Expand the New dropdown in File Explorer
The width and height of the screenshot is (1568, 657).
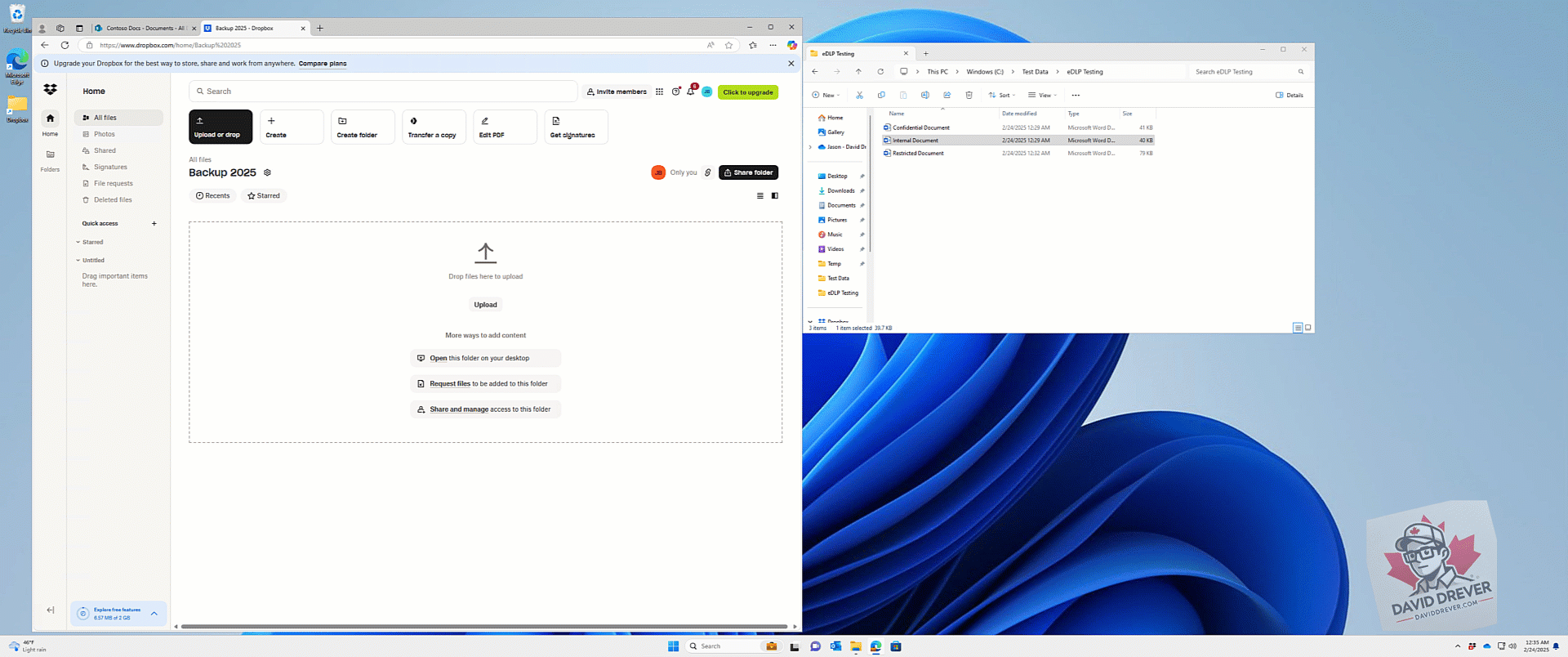point(826,95)
